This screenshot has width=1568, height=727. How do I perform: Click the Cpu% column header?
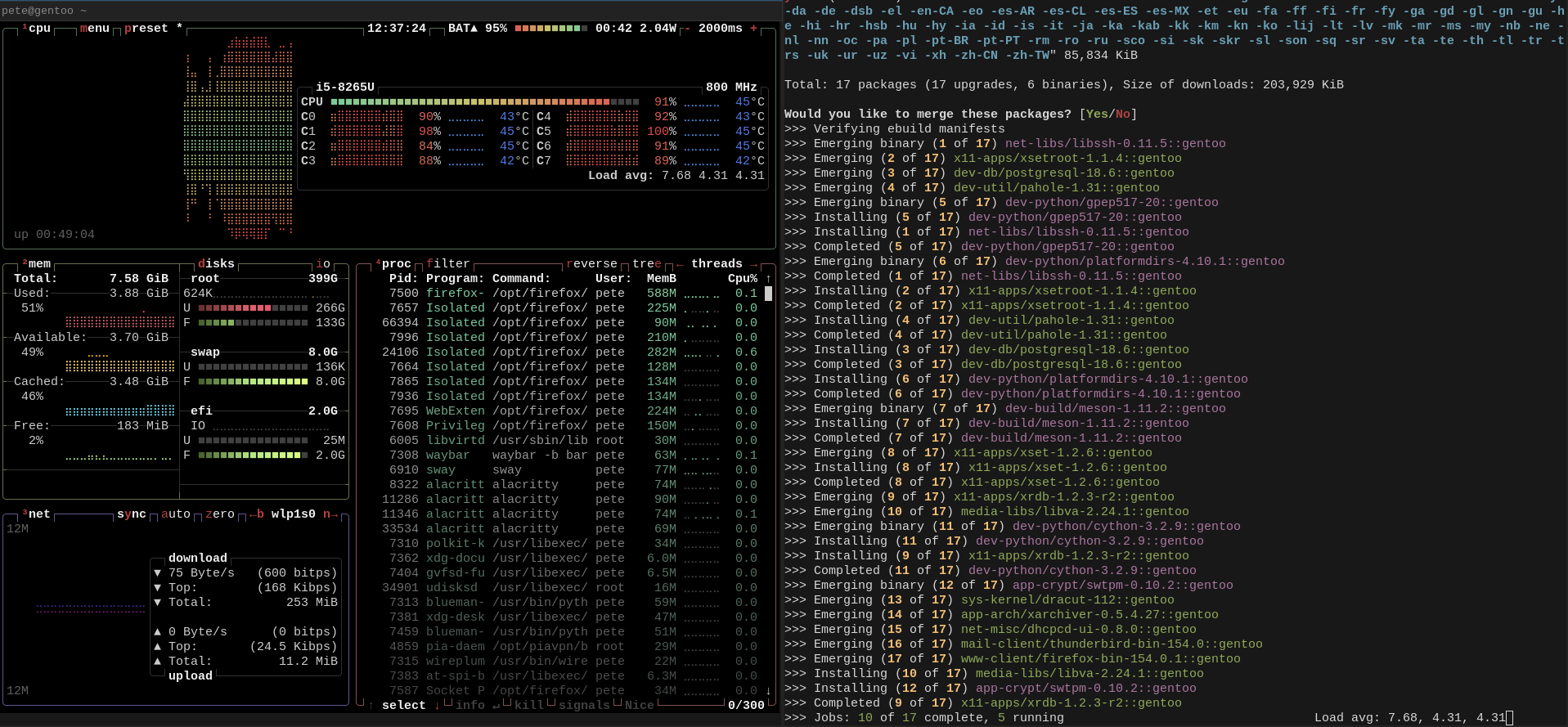click(x=743, y=279)
